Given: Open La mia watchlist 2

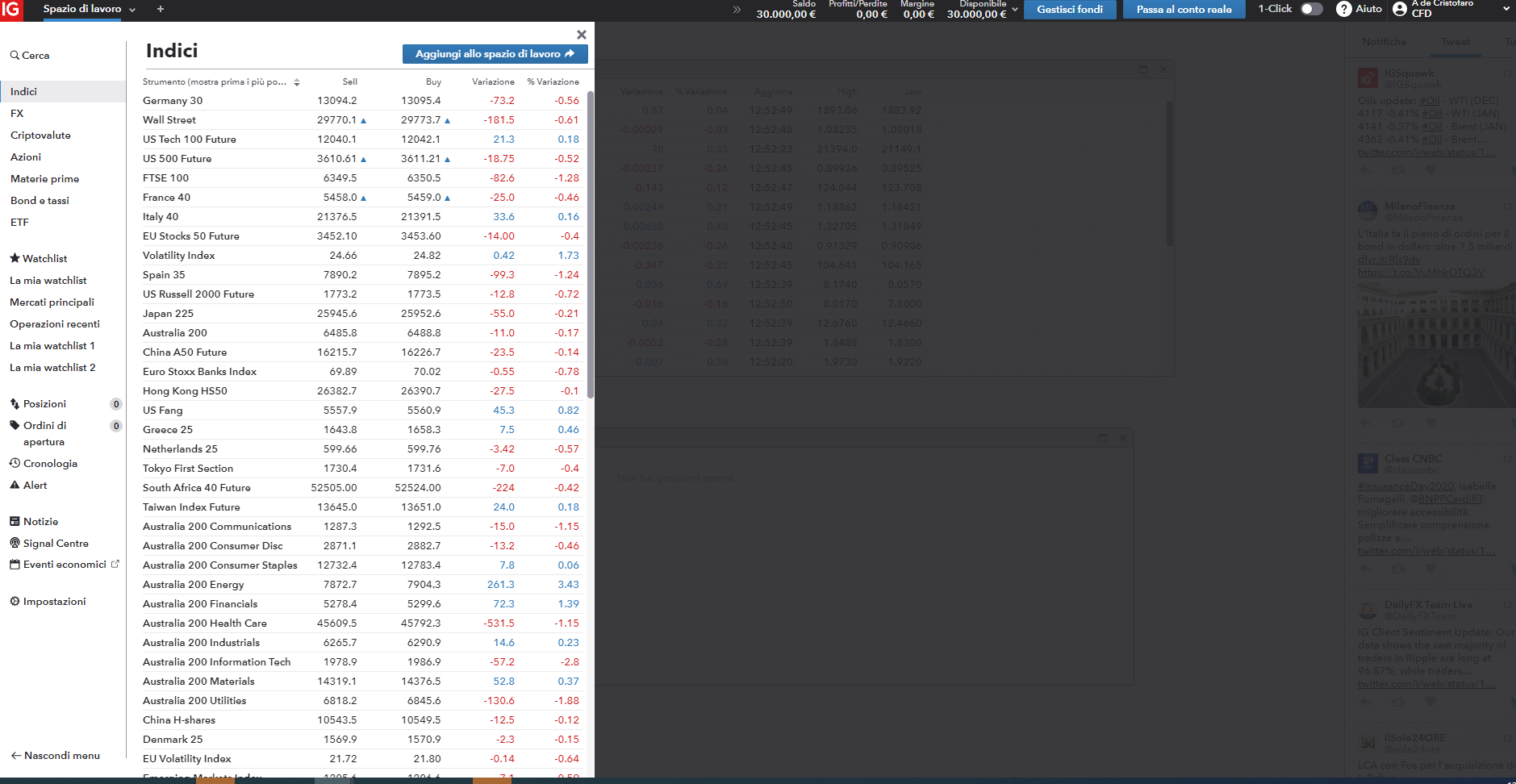Looking at the screenshot, I should tap(52, 368).
